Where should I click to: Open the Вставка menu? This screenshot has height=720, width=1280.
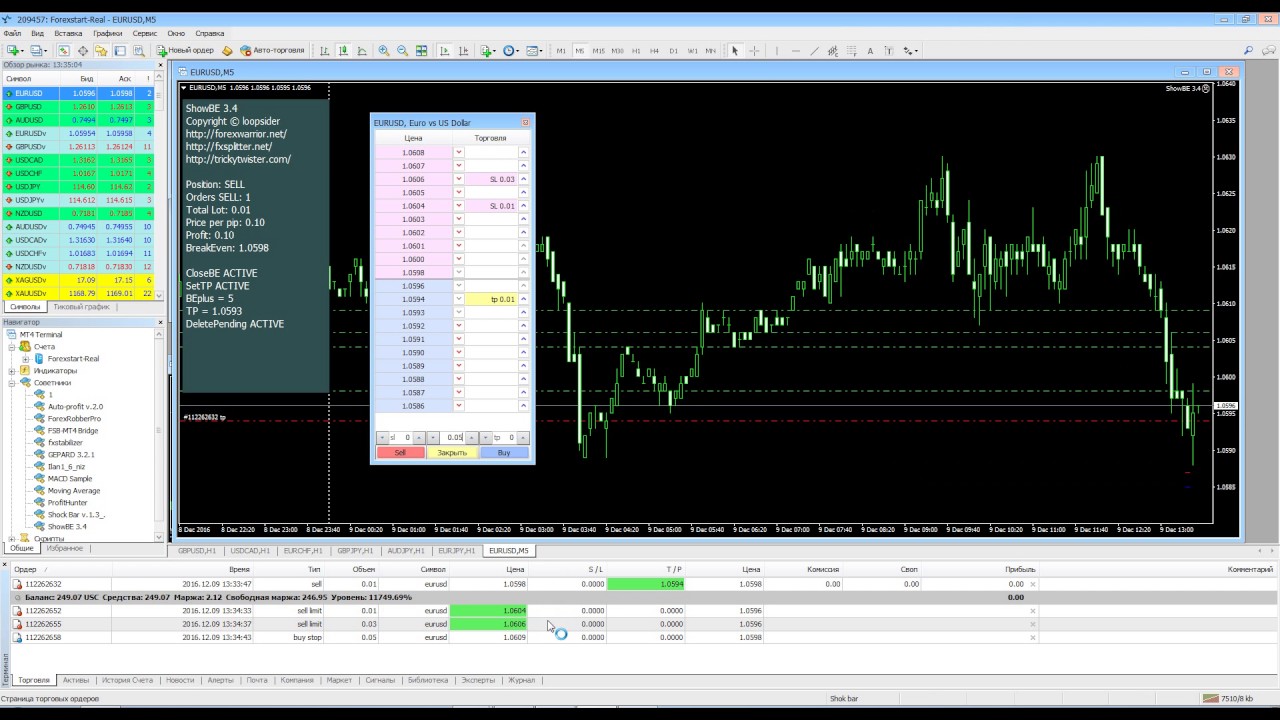click(x=68, y=33)
